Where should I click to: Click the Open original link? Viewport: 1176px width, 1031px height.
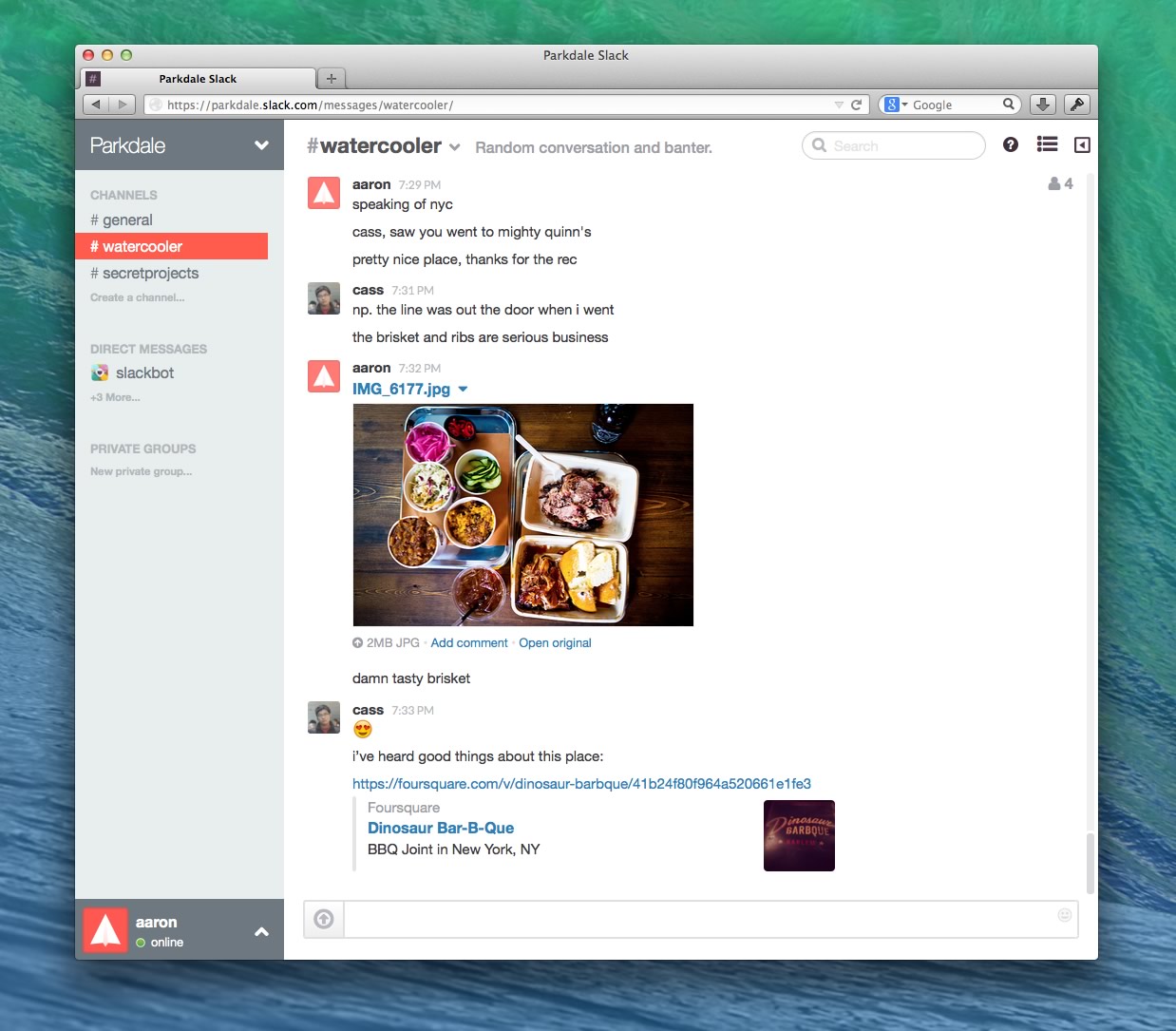pos(555,643)
